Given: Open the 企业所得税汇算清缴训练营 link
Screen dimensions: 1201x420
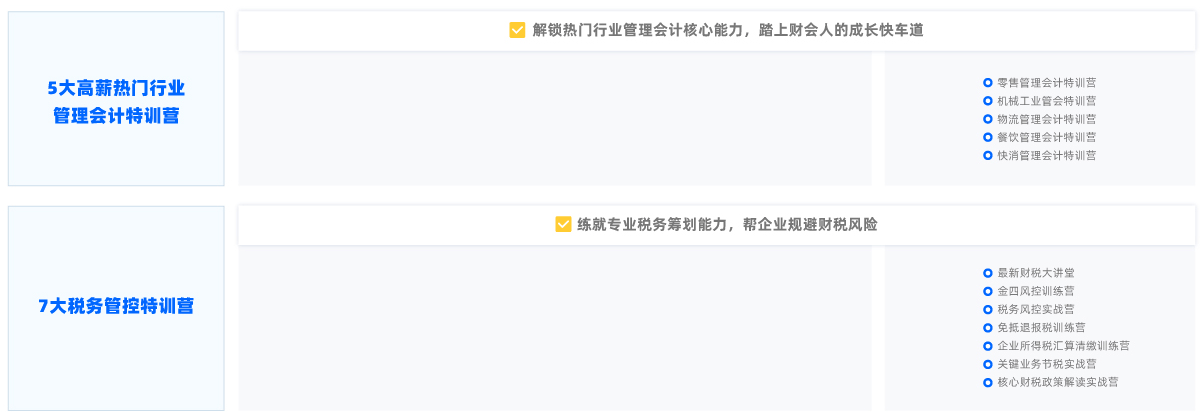Looking at the screenshot, I should pyautogui.click(x=1063, y=345).
